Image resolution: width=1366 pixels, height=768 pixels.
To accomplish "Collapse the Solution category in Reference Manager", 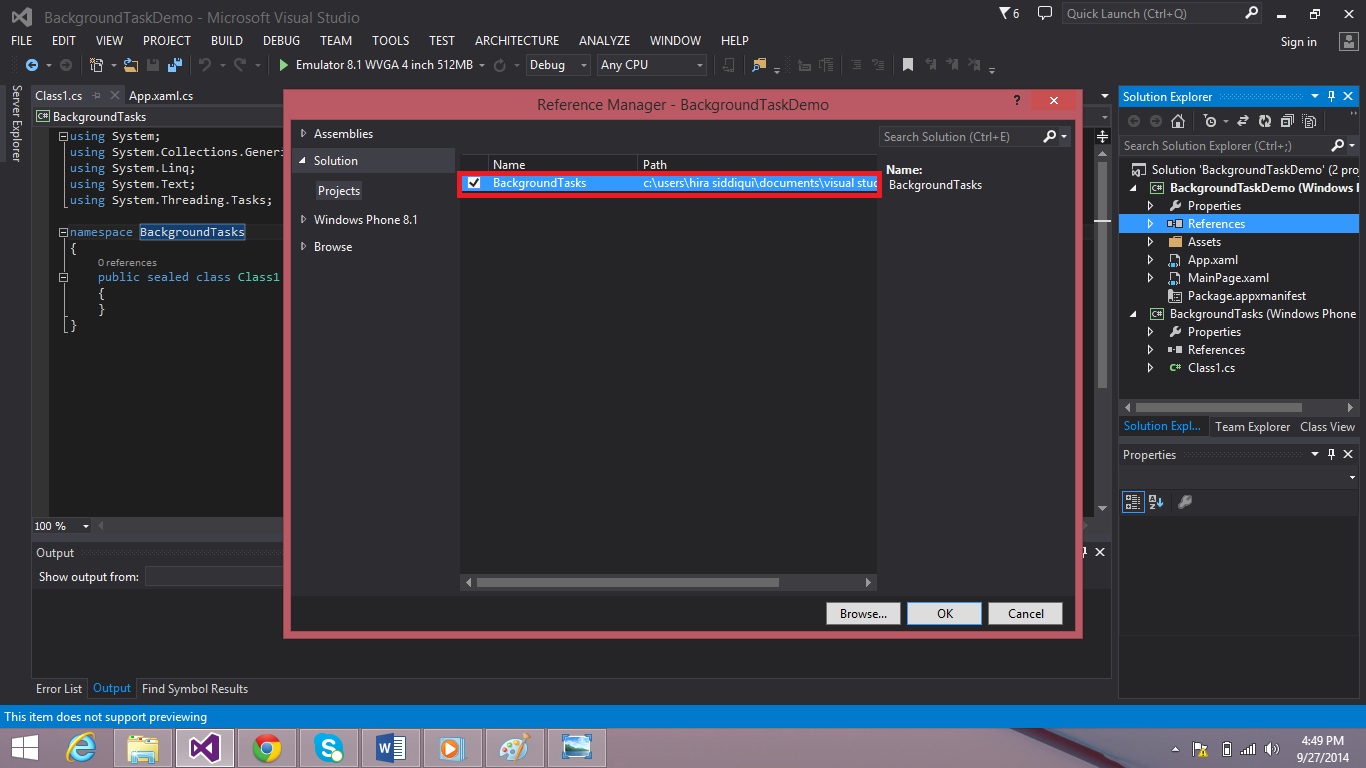I will pos(303,161).
